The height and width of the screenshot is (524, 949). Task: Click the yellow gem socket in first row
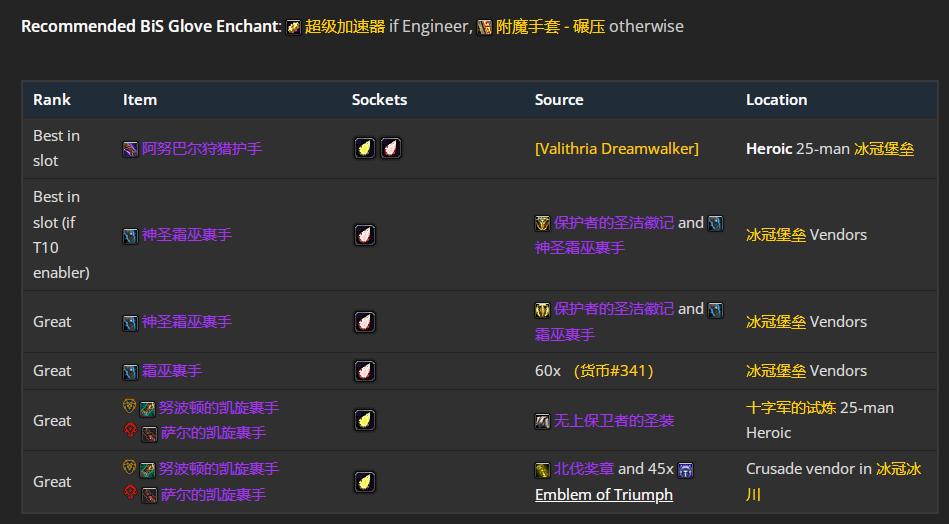(365, 148)
